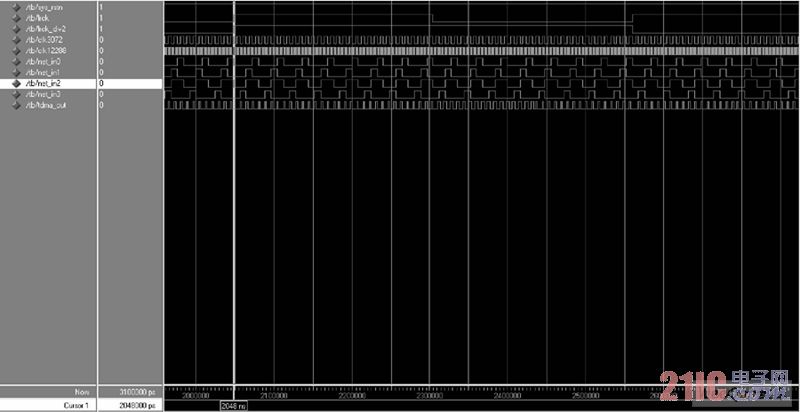This screenshot has width=800, height=412.
Task: Click the diamond icon beside /tb/nst_in0
Action: click(17, 62)
